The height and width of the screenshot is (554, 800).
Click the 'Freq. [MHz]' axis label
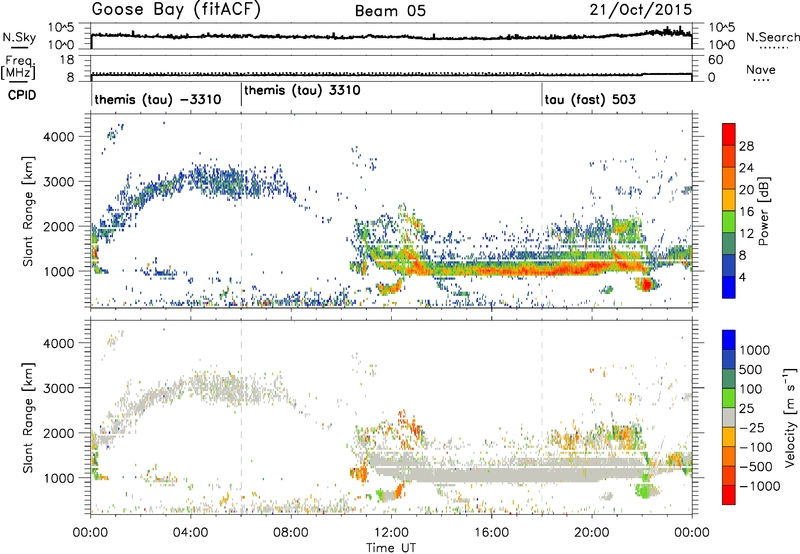[19, 67]
